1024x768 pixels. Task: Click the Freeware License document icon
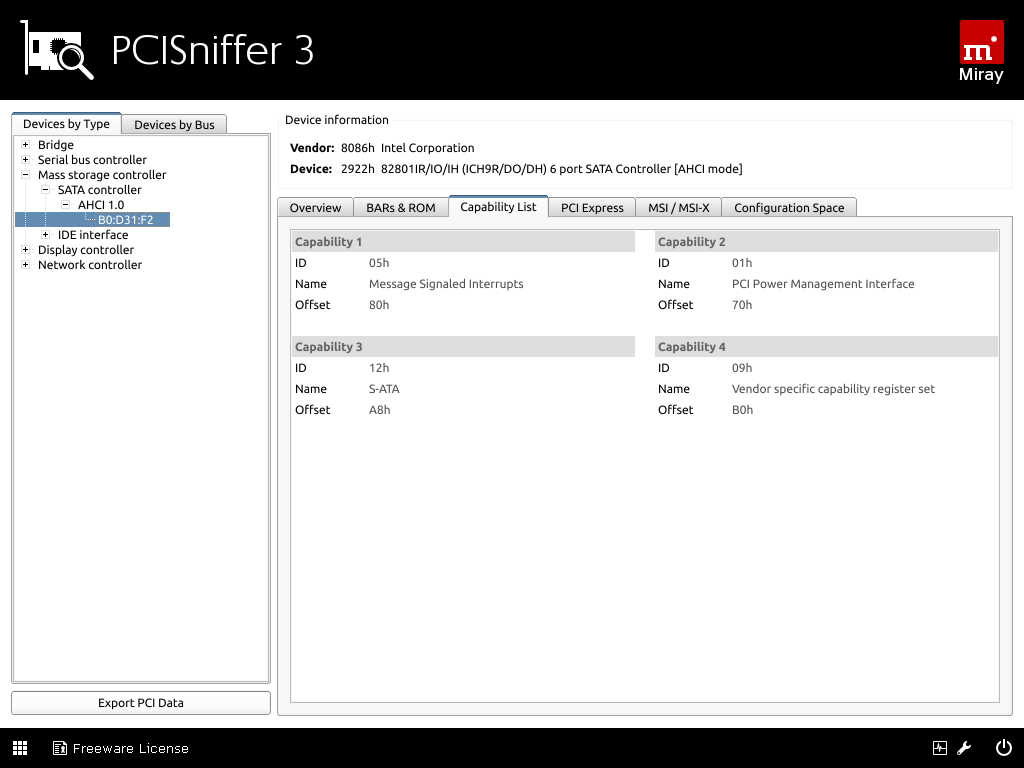(59, 748)
